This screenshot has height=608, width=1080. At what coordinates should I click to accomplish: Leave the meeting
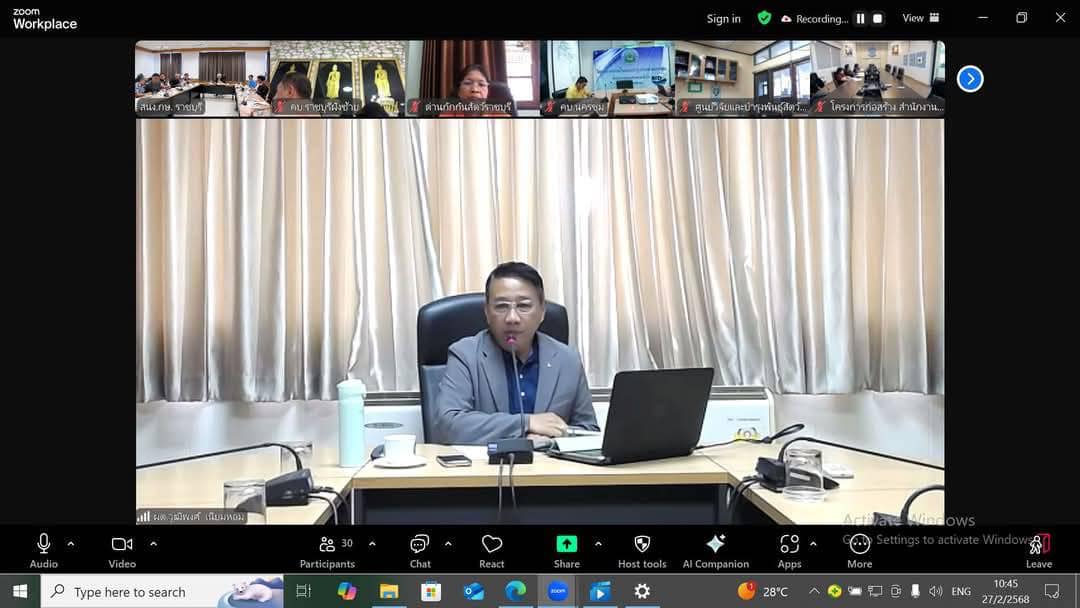pos(1039,551)
